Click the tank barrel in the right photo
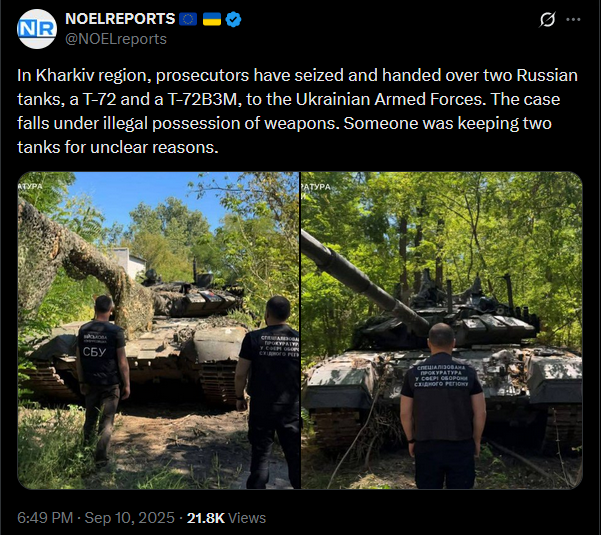The width and height of the screenshot is (601, 535). click(x=364, y=284)
